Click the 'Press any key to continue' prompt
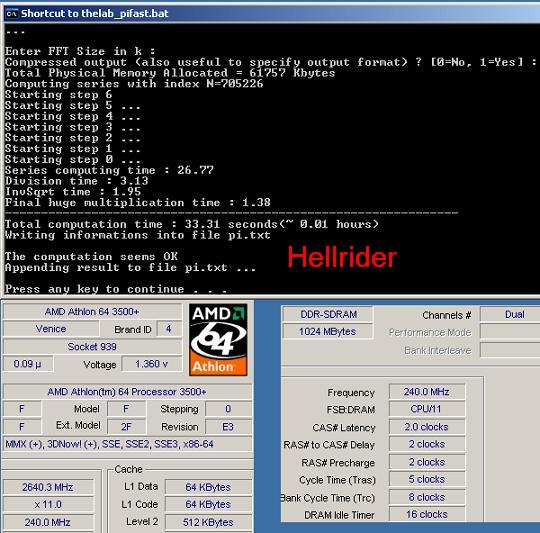 116,289
